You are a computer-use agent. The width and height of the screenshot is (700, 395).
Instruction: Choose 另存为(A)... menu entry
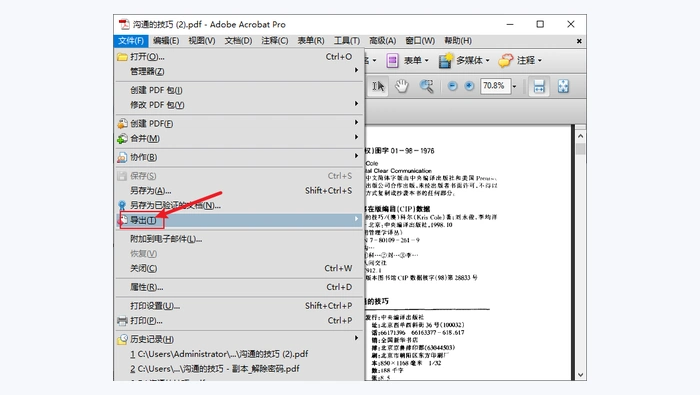[x=239, y=191]
